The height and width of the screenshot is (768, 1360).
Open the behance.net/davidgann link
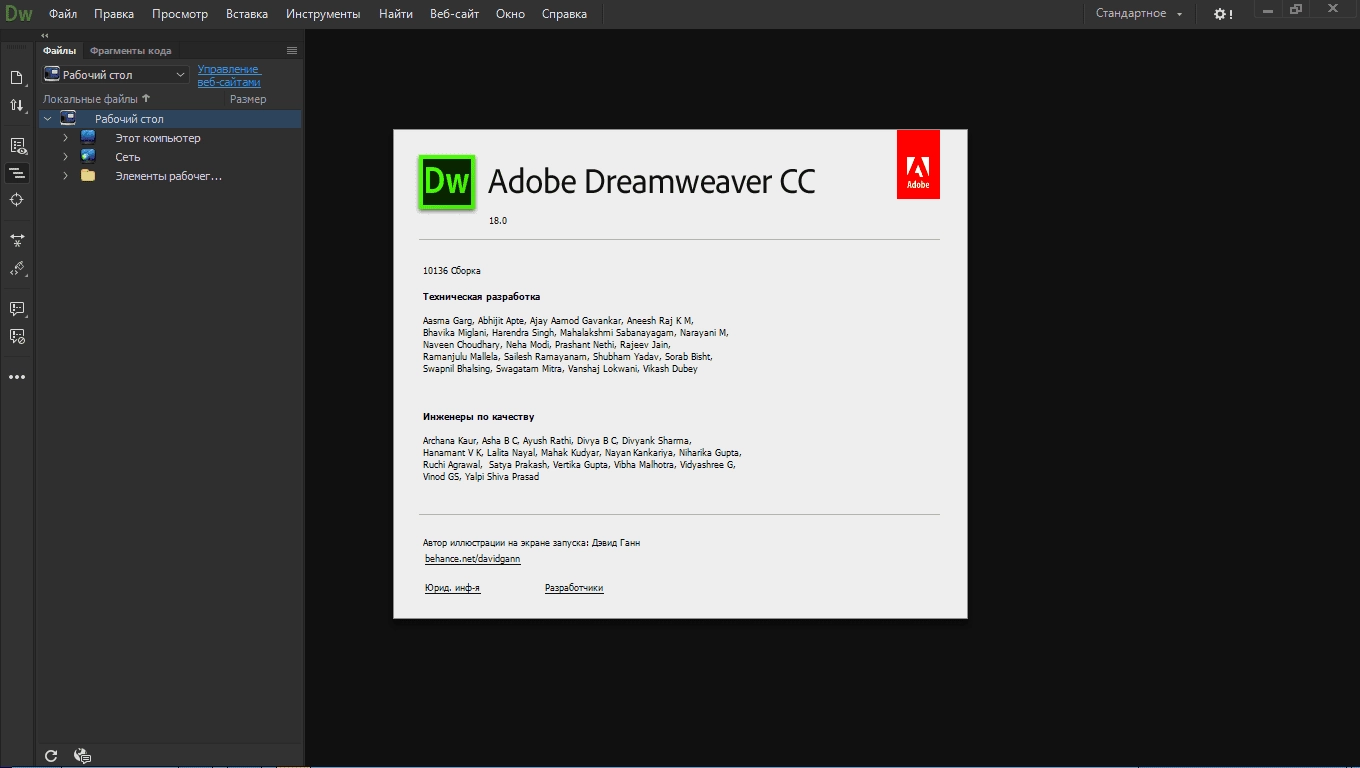click(472, 559)
